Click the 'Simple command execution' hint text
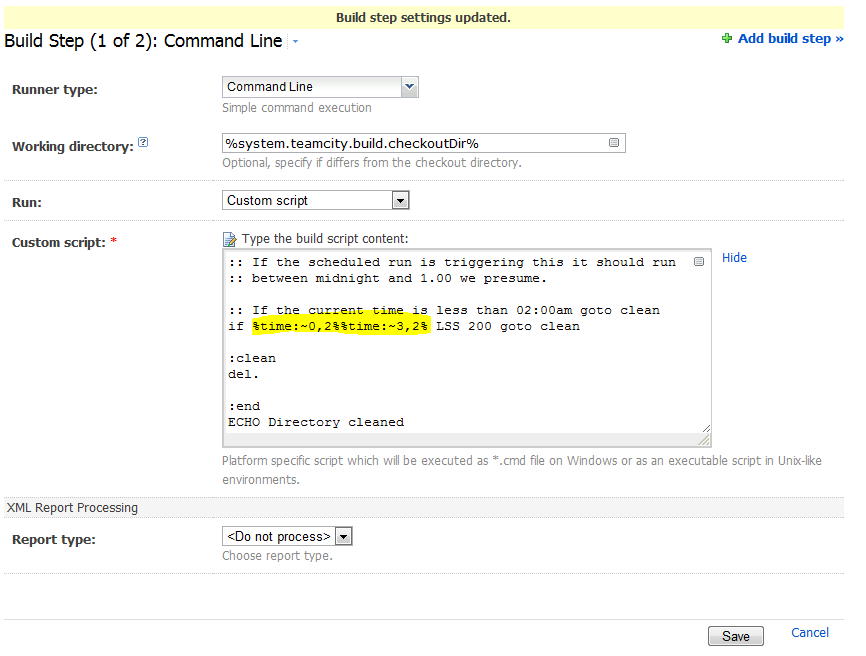The image size is (866, 656). 297,108
